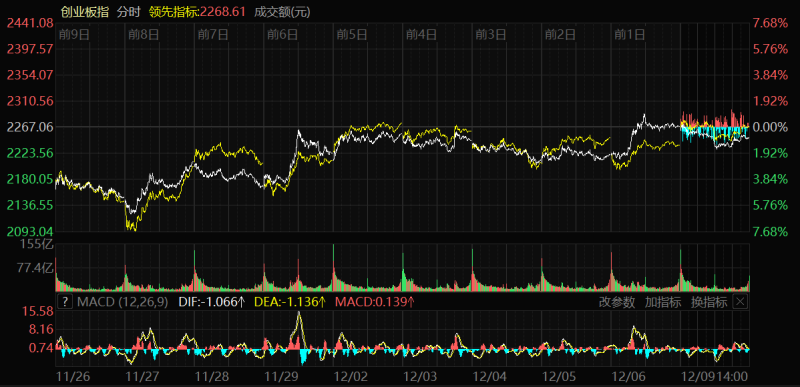Select the 前5日 day marker
800x387 pixels.
(352, 35)
